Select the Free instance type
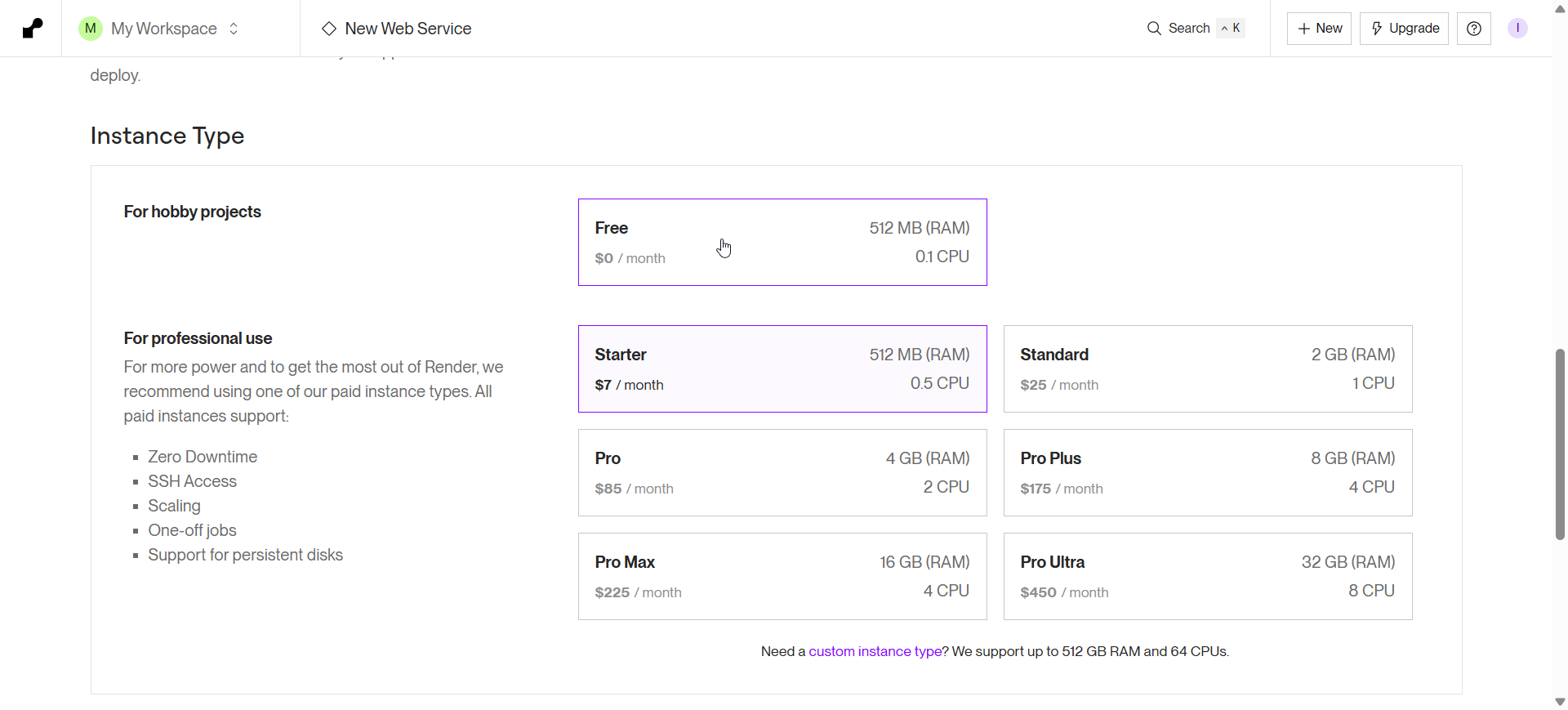Screen dimensions: 1568x710 (x=782, y=243)
